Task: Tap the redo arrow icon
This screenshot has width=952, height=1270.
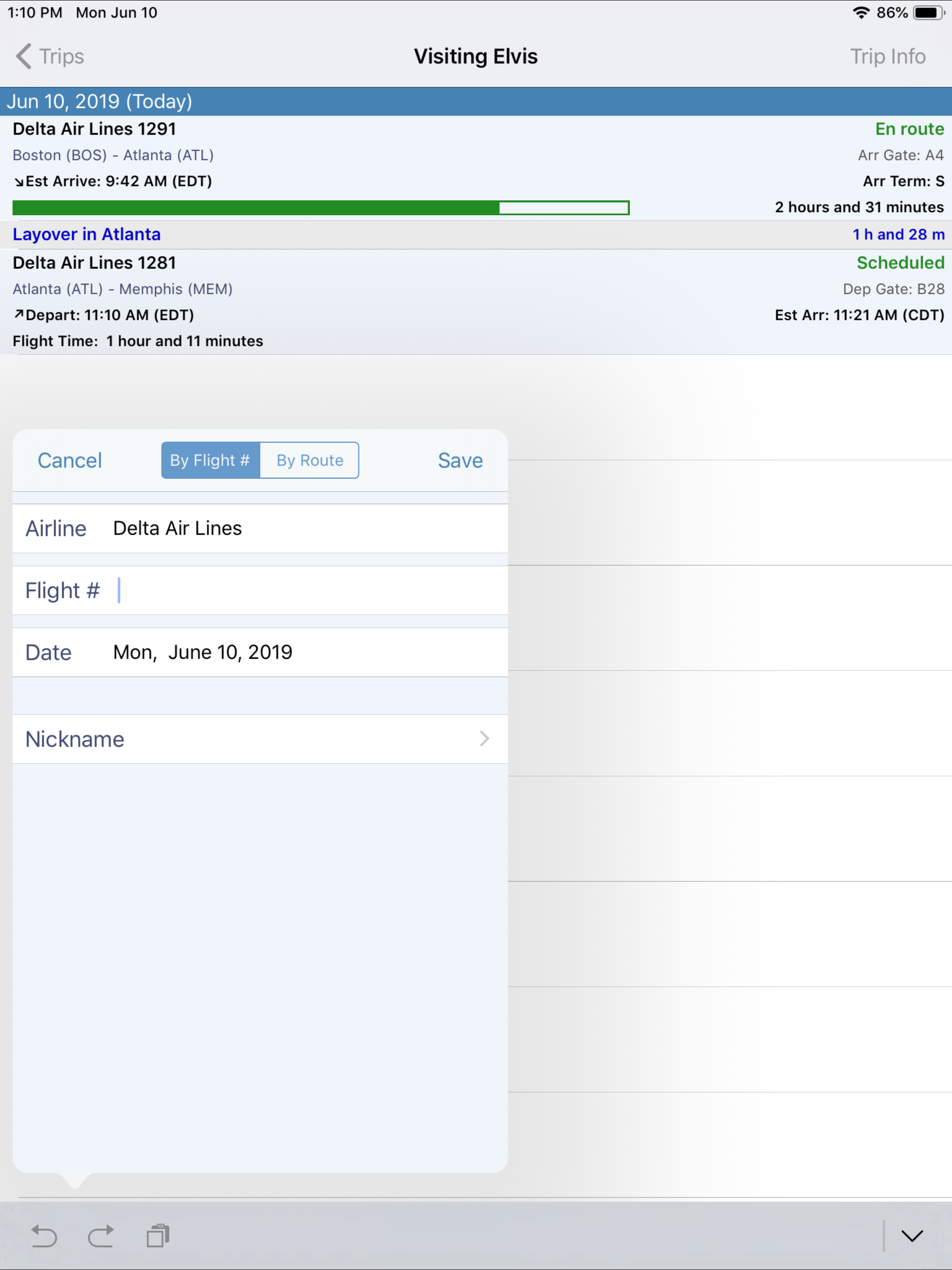Action: click(100, 1236)
